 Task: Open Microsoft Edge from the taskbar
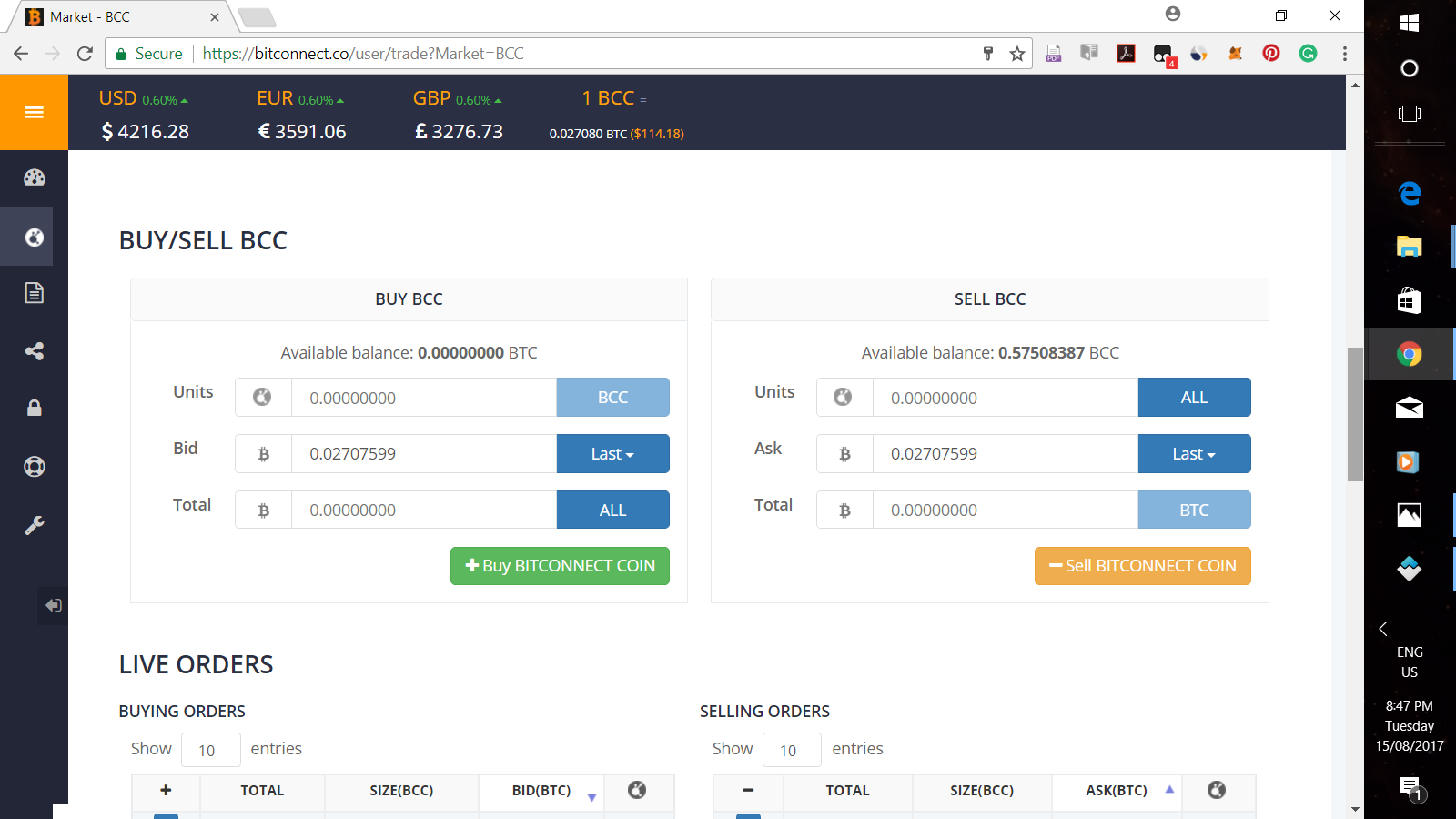(x=1410, y=193)
